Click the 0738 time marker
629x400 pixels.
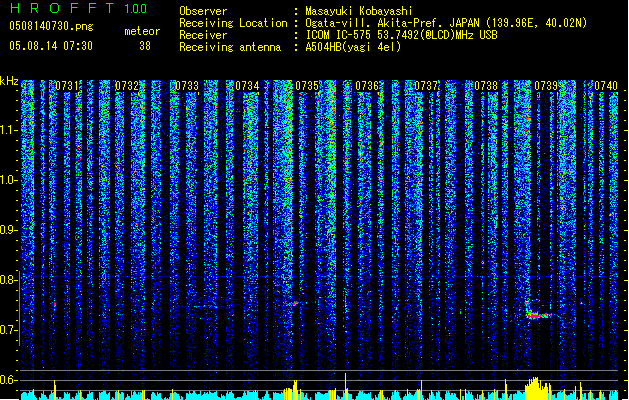(486, 86)
